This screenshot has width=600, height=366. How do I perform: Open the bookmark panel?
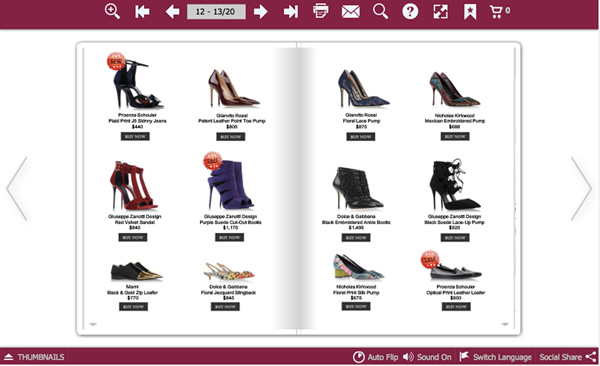click(x=470, y=12)
